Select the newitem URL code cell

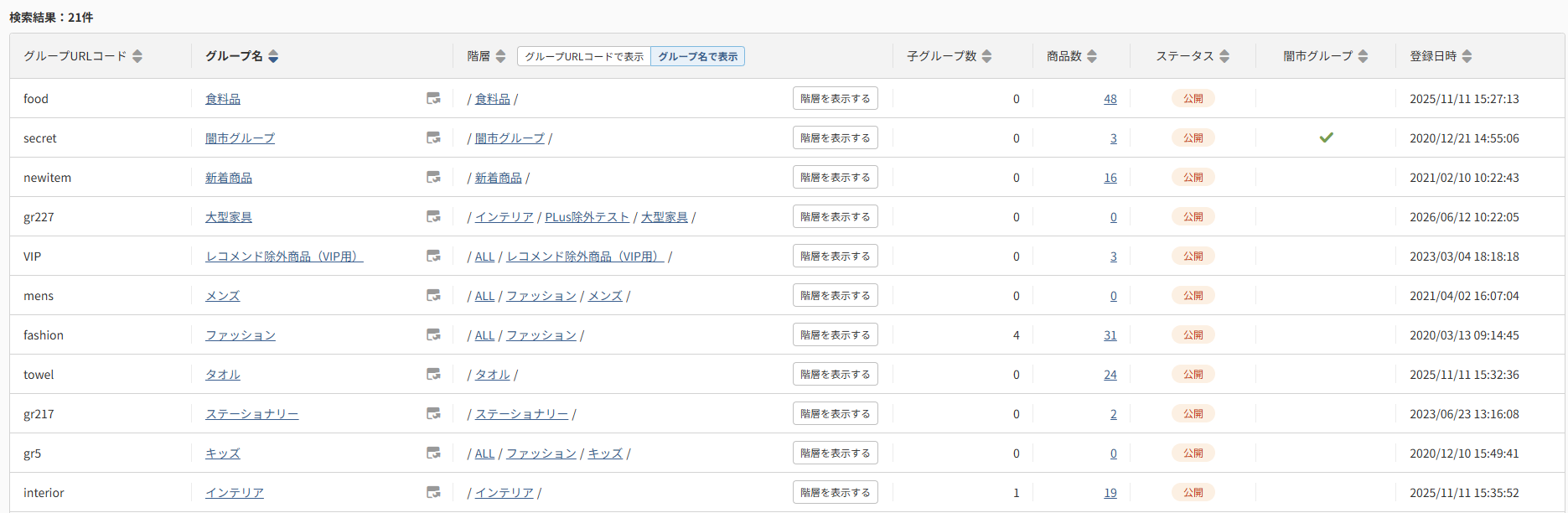click(48, 178)
